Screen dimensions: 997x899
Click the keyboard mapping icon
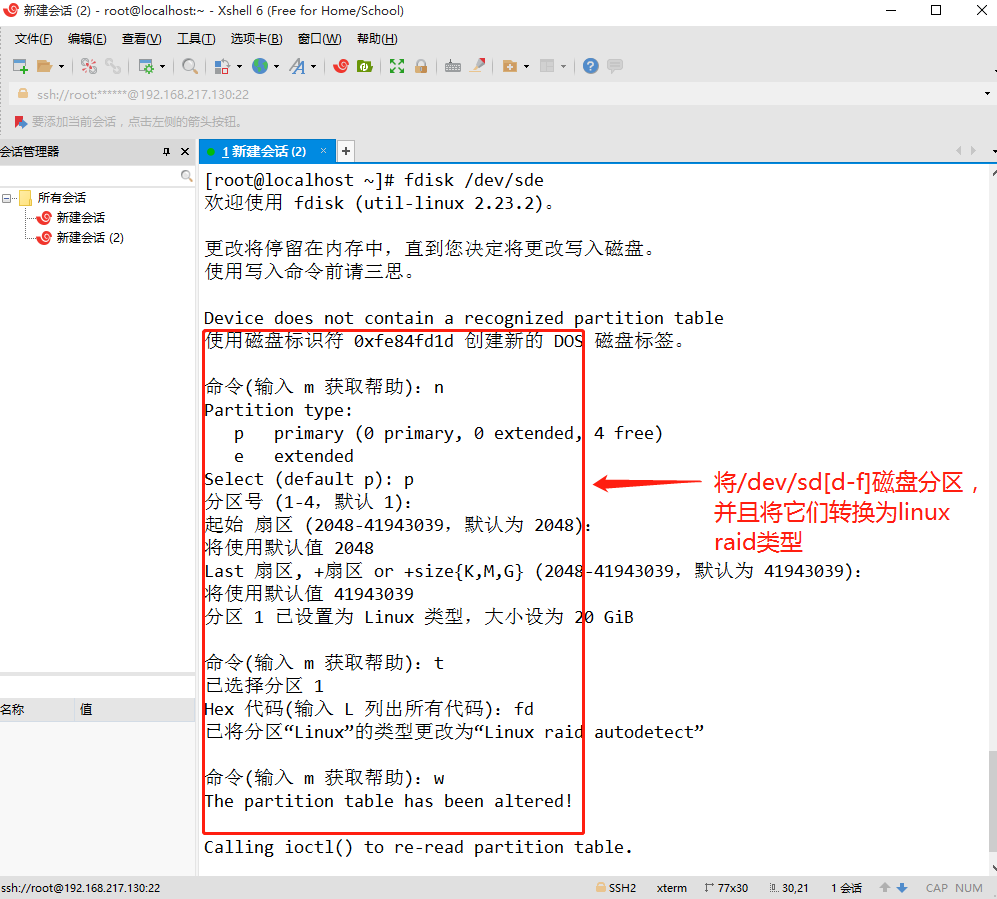pos(453,66)
